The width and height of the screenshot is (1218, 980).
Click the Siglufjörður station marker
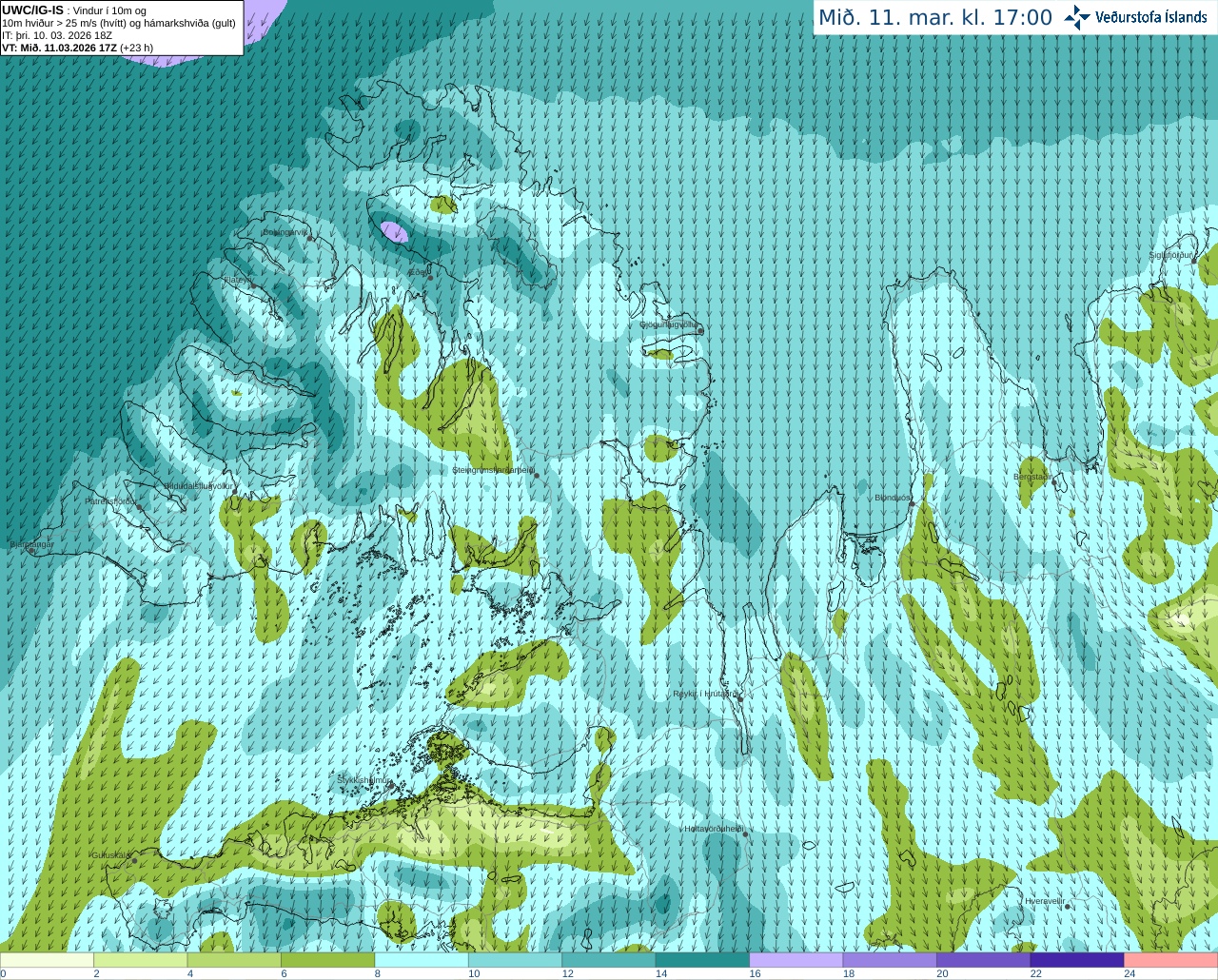(x=1194, y=261)
